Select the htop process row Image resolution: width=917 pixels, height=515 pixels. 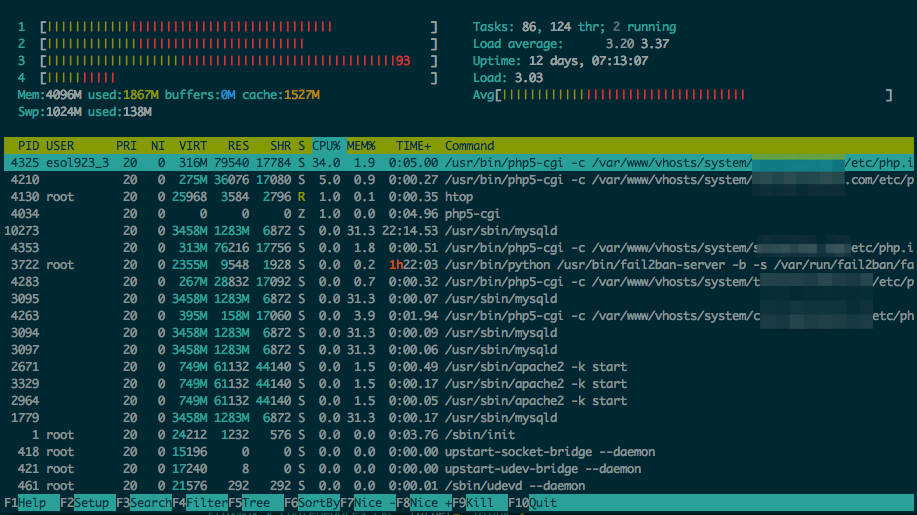(x=458, y=196)
